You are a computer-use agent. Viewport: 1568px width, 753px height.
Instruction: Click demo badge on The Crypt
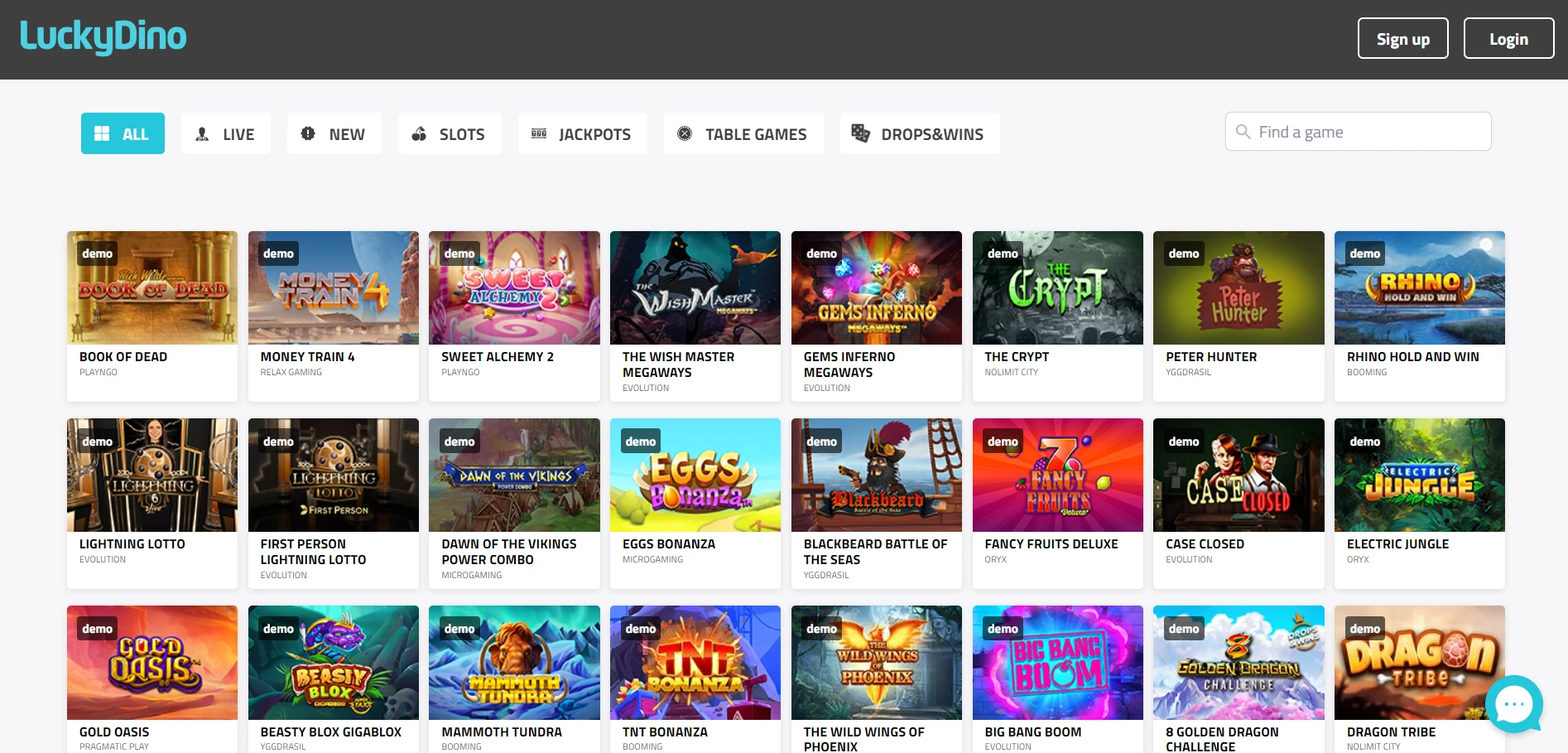click(1003, 253)
